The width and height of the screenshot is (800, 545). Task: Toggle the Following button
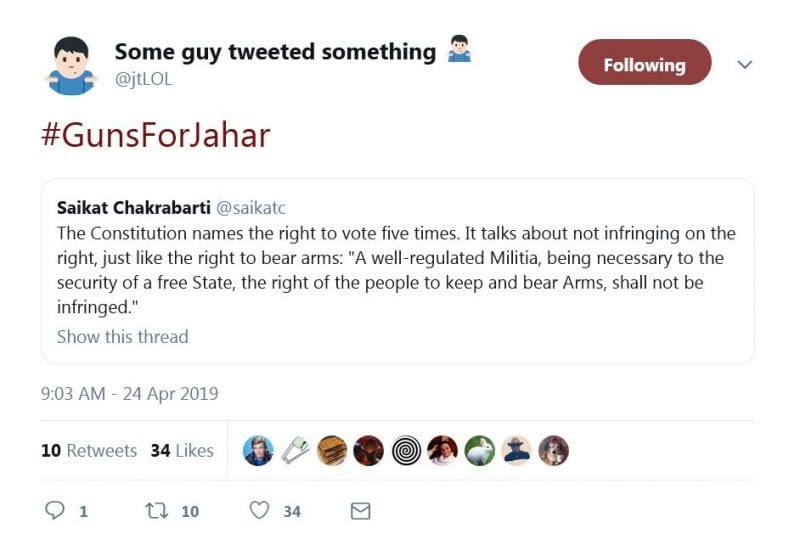(644, 65)
